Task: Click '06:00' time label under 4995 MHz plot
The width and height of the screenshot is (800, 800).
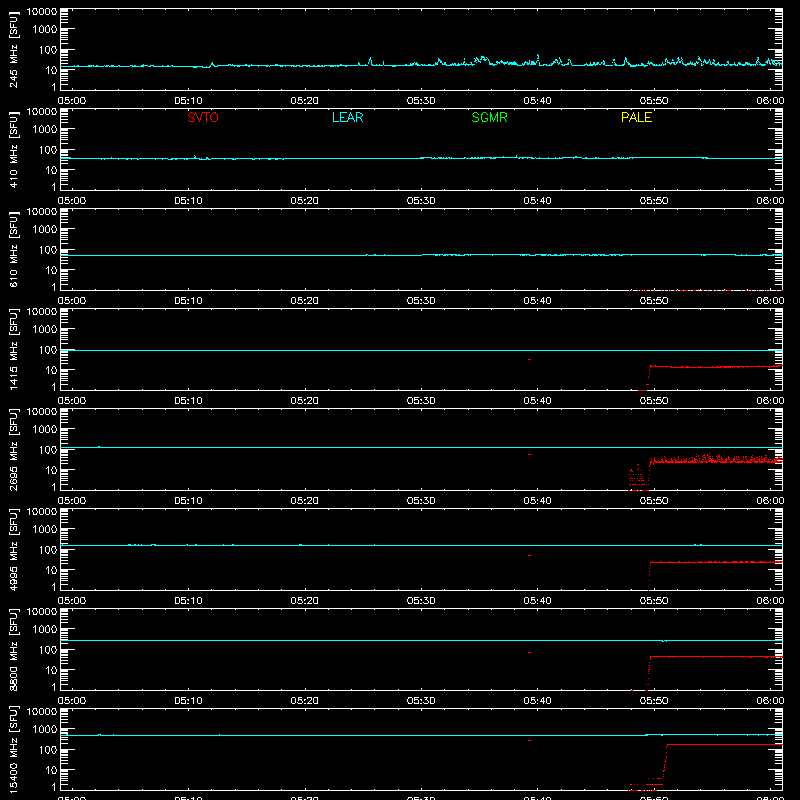Action: click(770, 601)
